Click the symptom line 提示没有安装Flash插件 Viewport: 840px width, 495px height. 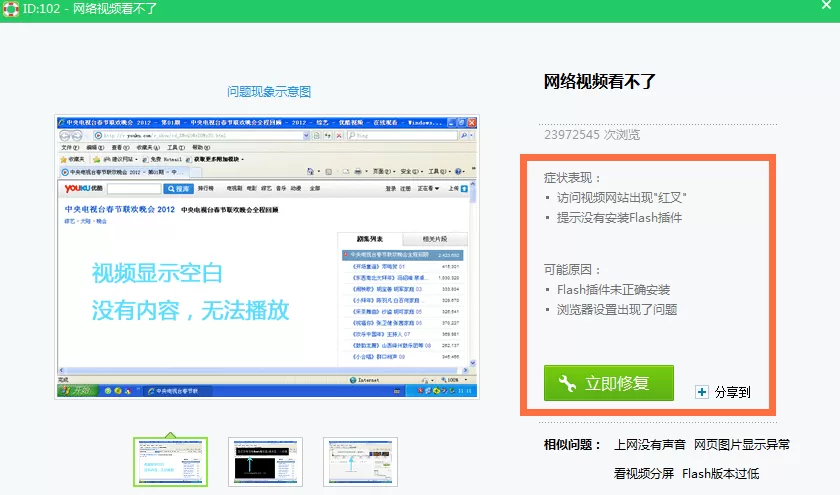pyautogui.click(x=619, y=218)
